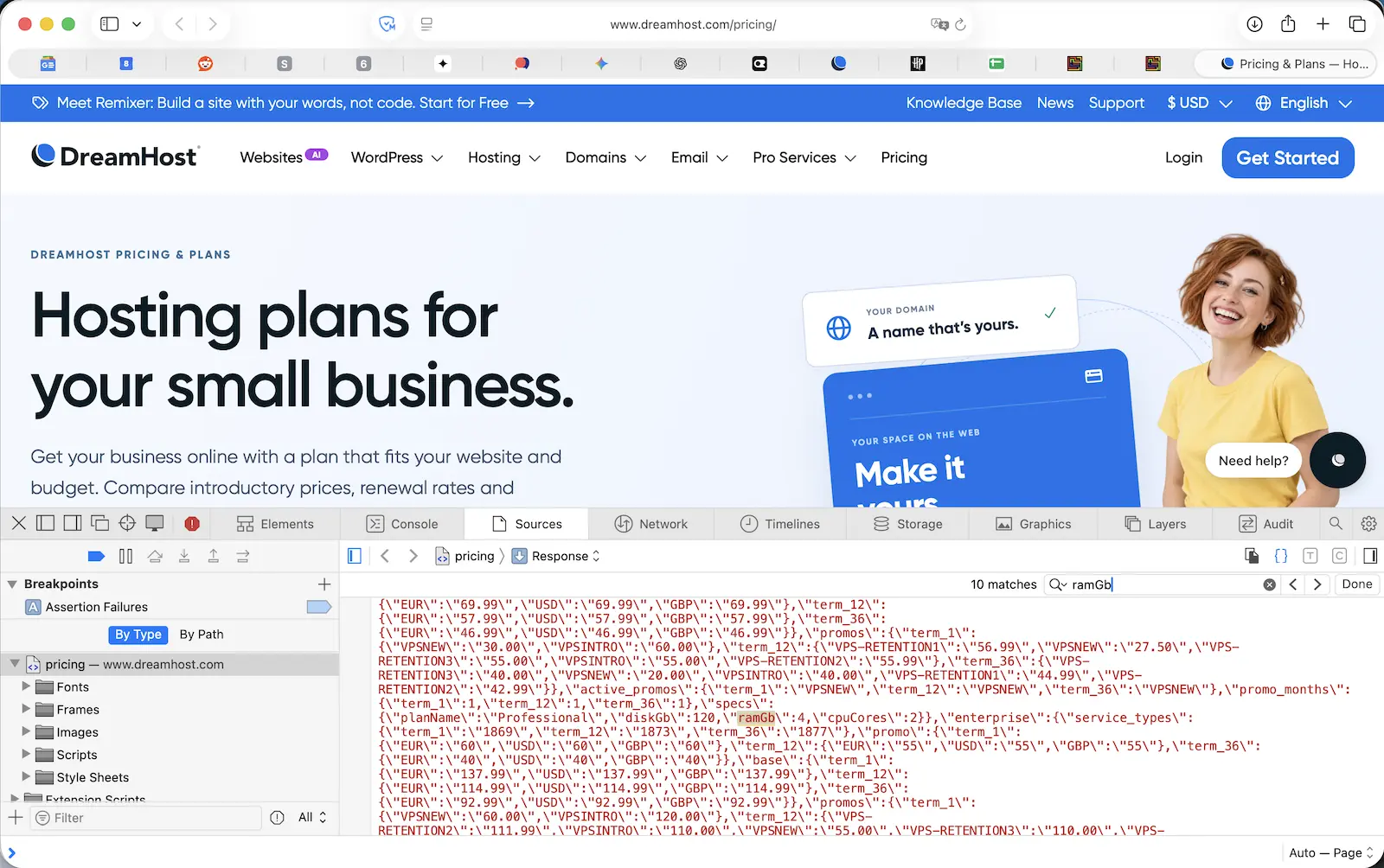Step out debugger icon
Screen dimensions: 1384x868
point(213,556)
